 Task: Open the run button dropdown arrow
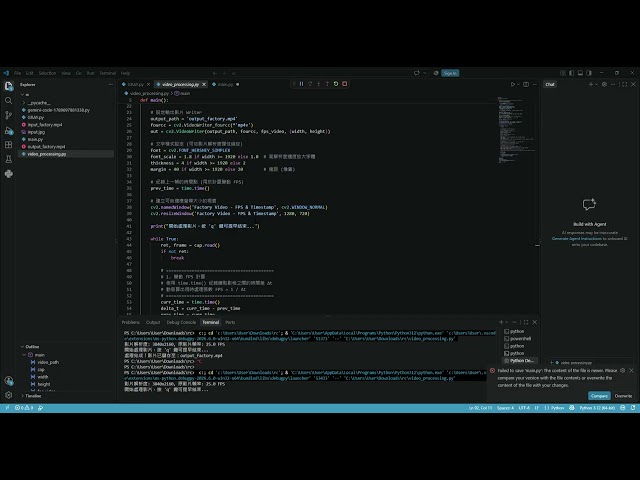click(518, 84)
